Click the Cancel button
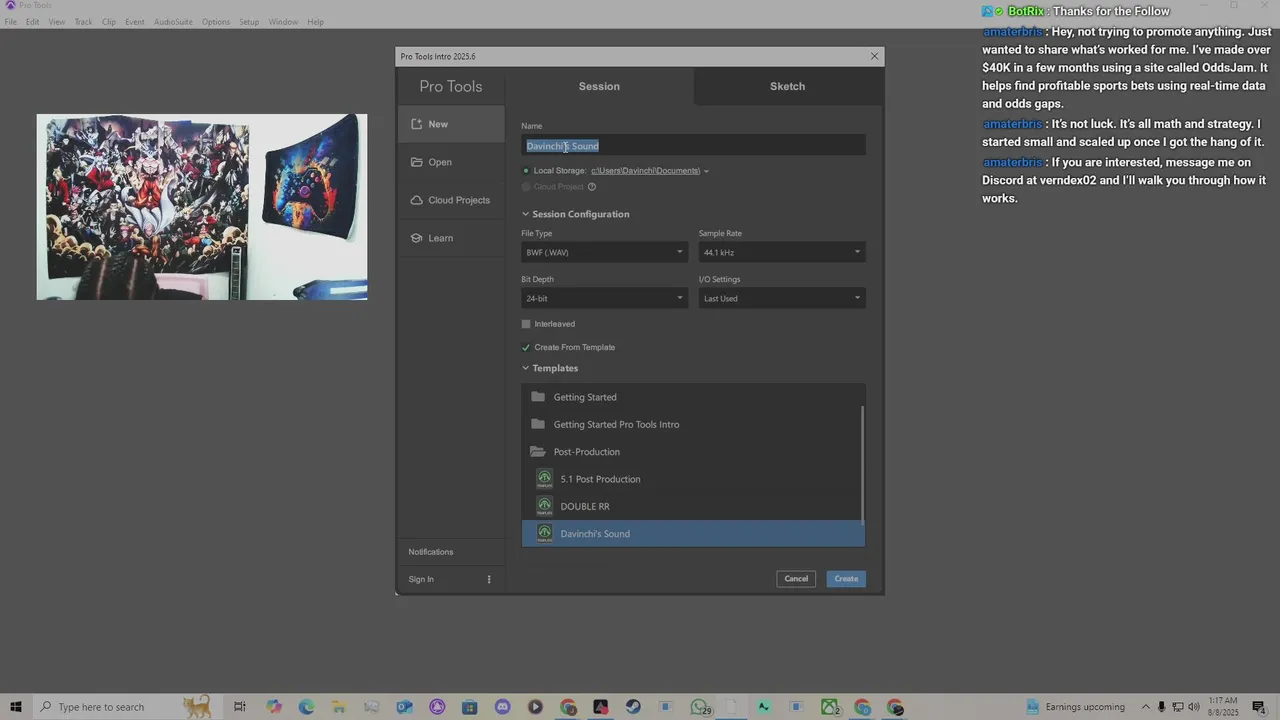Viewport: 1280px width, 720px height. coord(796,579)
